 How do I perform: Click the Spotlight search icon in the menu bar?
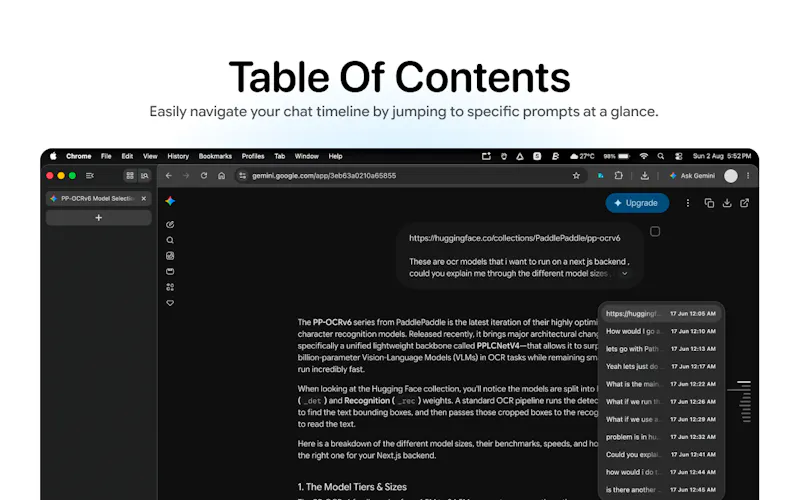click(x=661, y=156)
